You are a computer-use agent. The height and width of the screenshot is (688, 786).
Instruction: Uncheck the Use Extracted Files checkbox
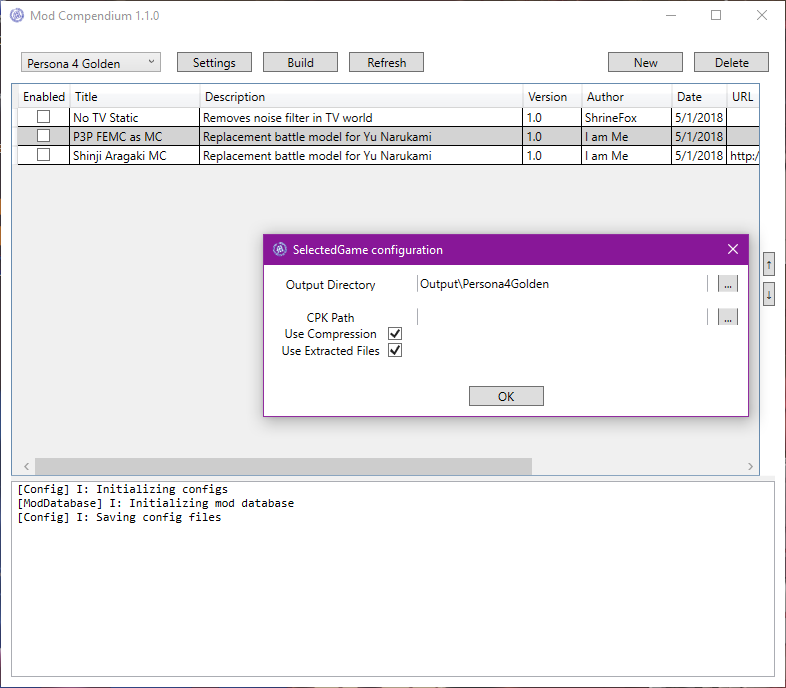pyautogui.click(x=395, y=351)
